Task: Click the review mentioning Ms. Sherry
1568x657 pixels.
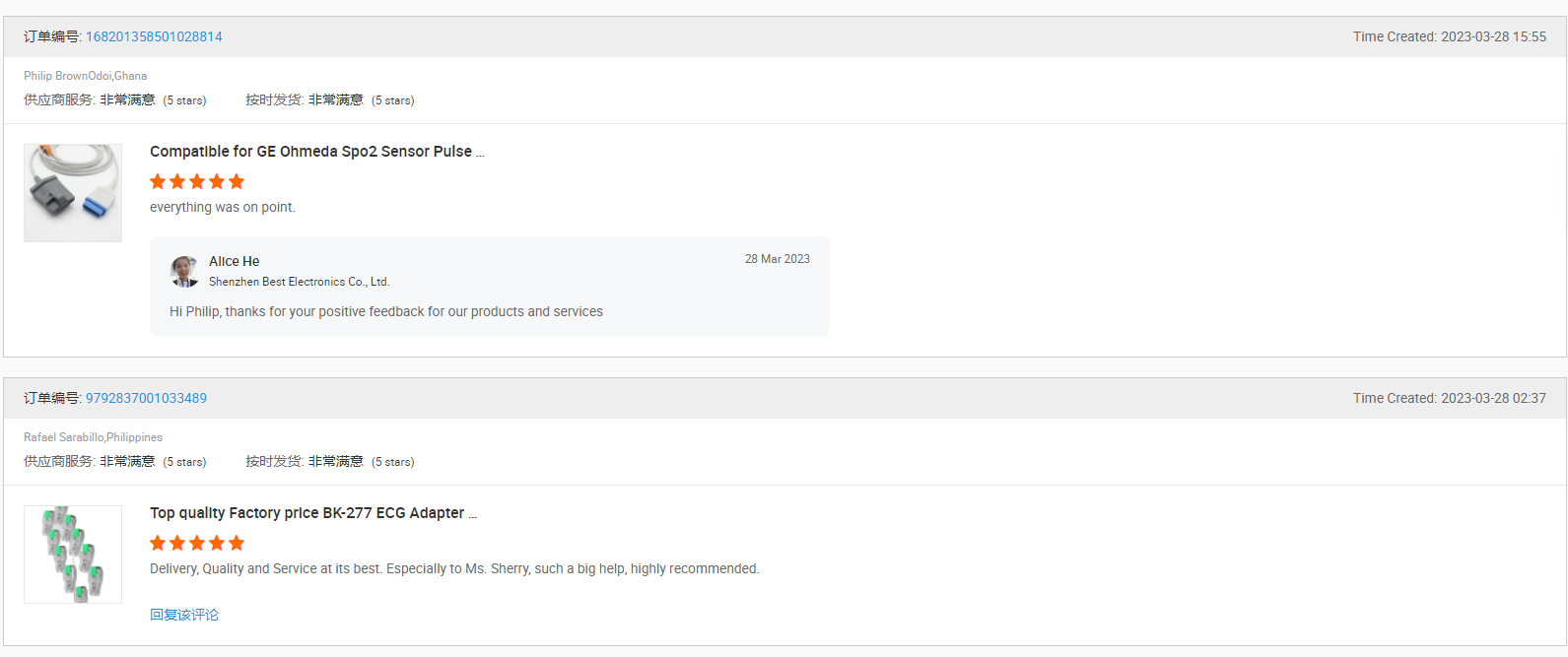Action: click(x=454, y=568)
